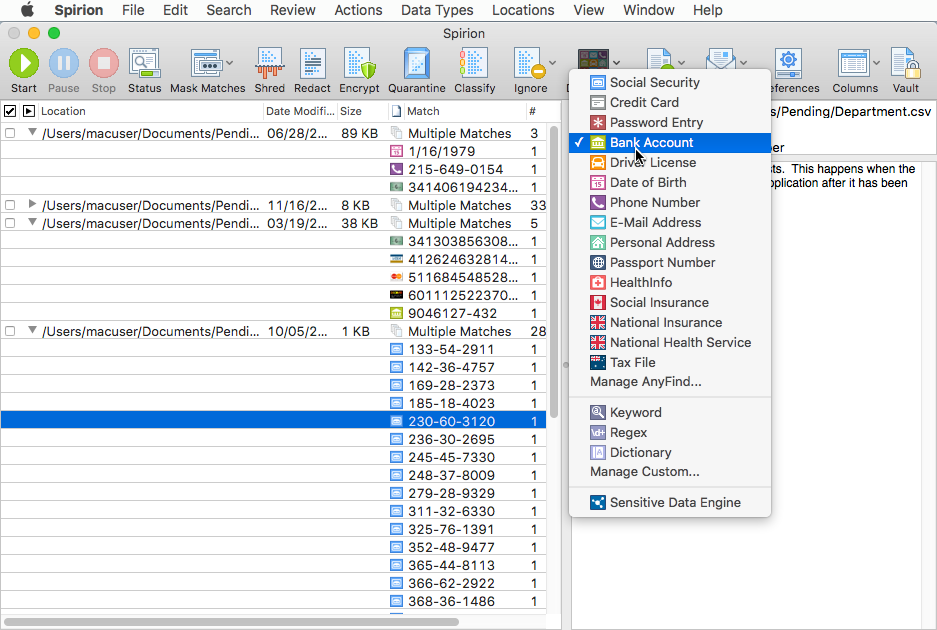Screen dimensions: 937x630
Task: Open the Review menu
Action: [292, 10]
